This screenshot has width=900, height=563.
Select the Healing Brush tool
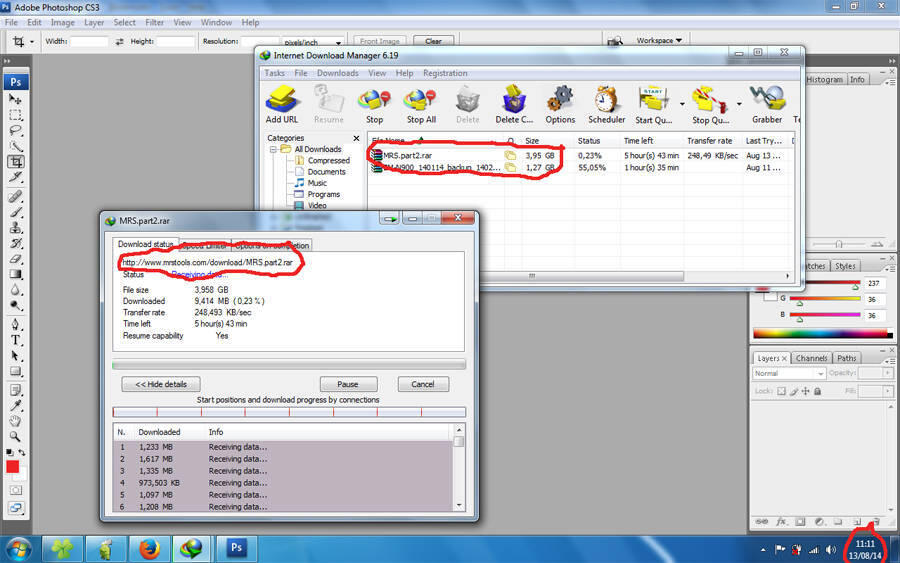click(x=15, y=197)
